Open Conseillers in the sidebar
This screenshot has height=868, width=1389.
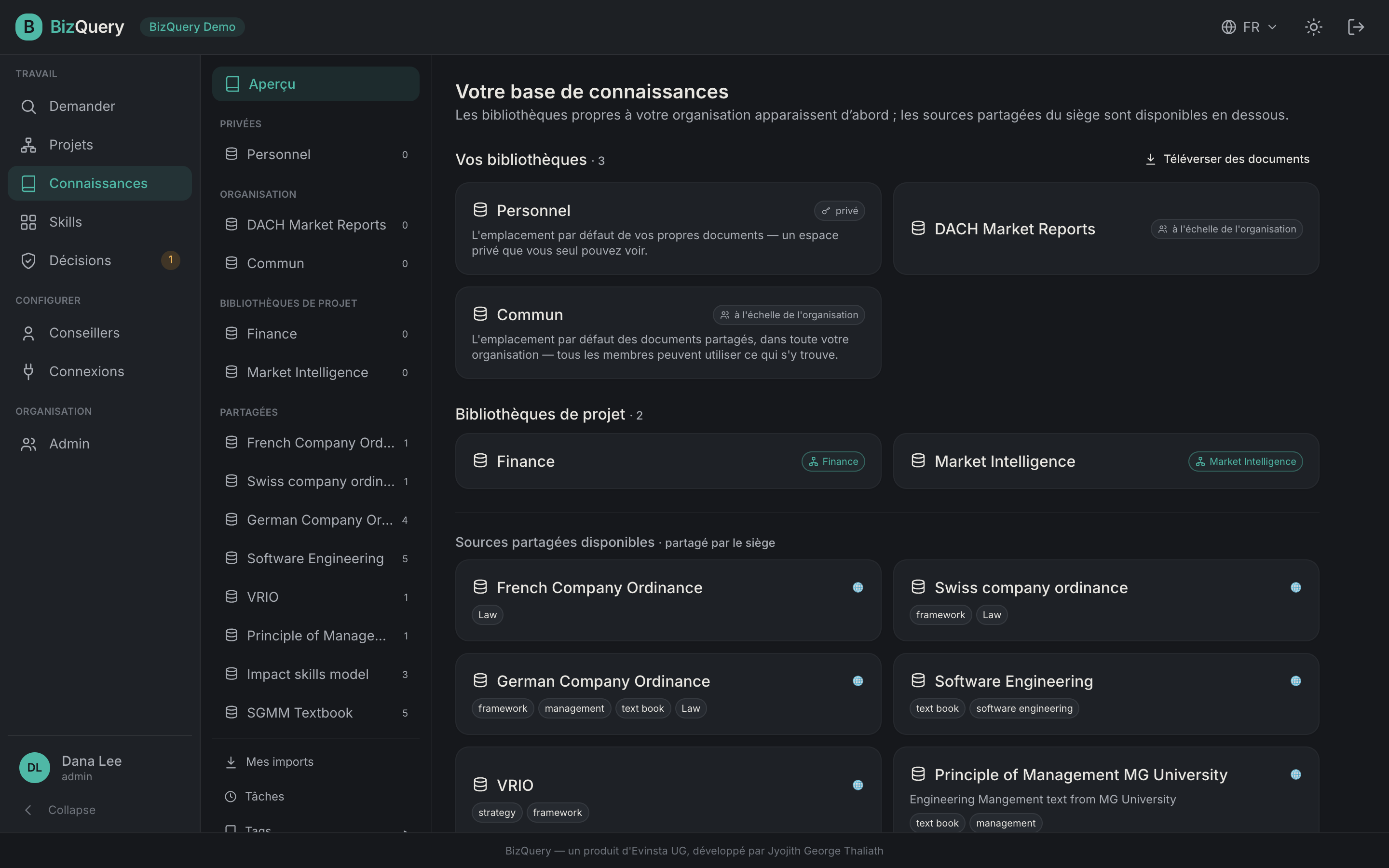point(100,333)
